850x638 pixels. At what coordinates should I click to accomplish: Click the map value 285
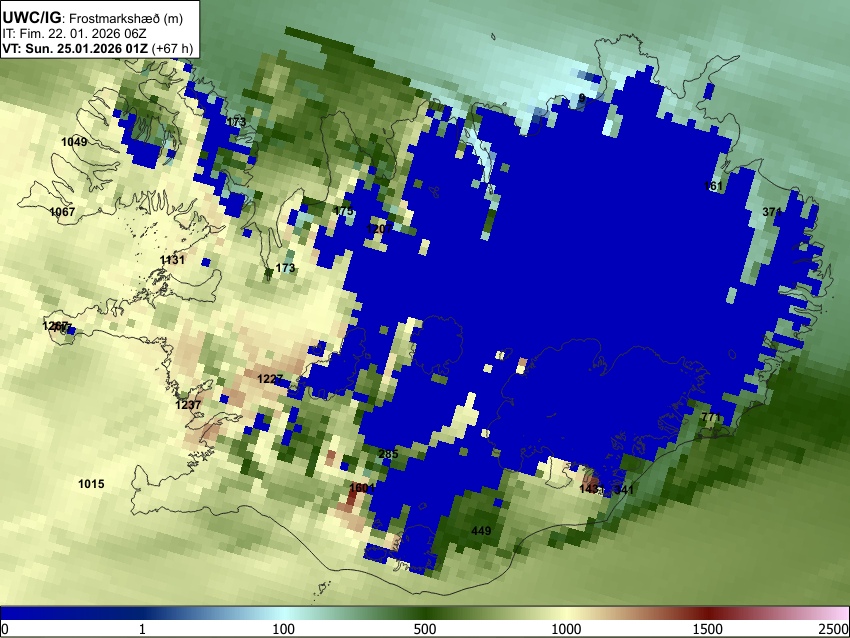[x=388, y=454]
